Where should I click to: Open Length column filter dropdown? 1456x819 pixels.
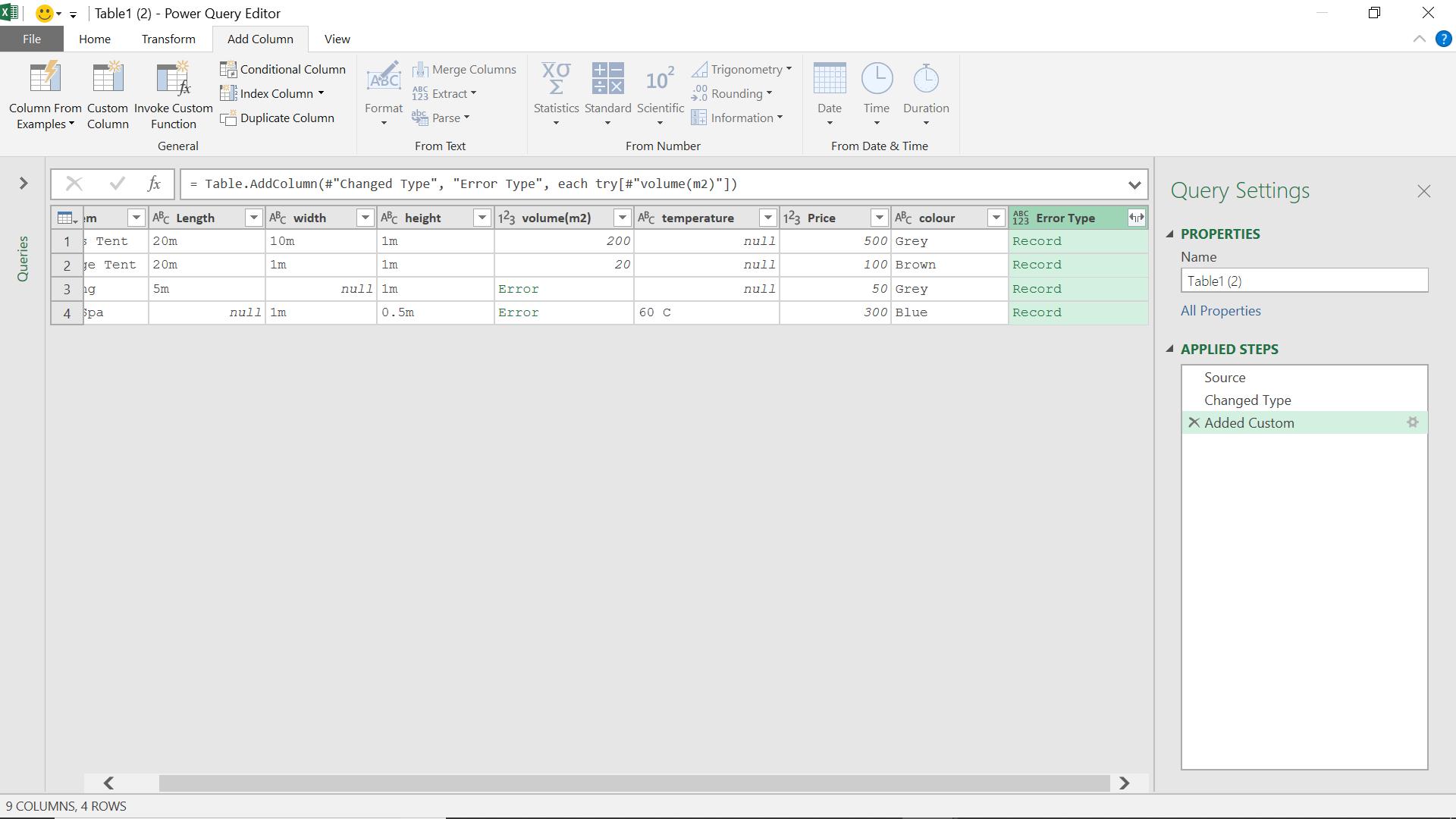(253, 218)
